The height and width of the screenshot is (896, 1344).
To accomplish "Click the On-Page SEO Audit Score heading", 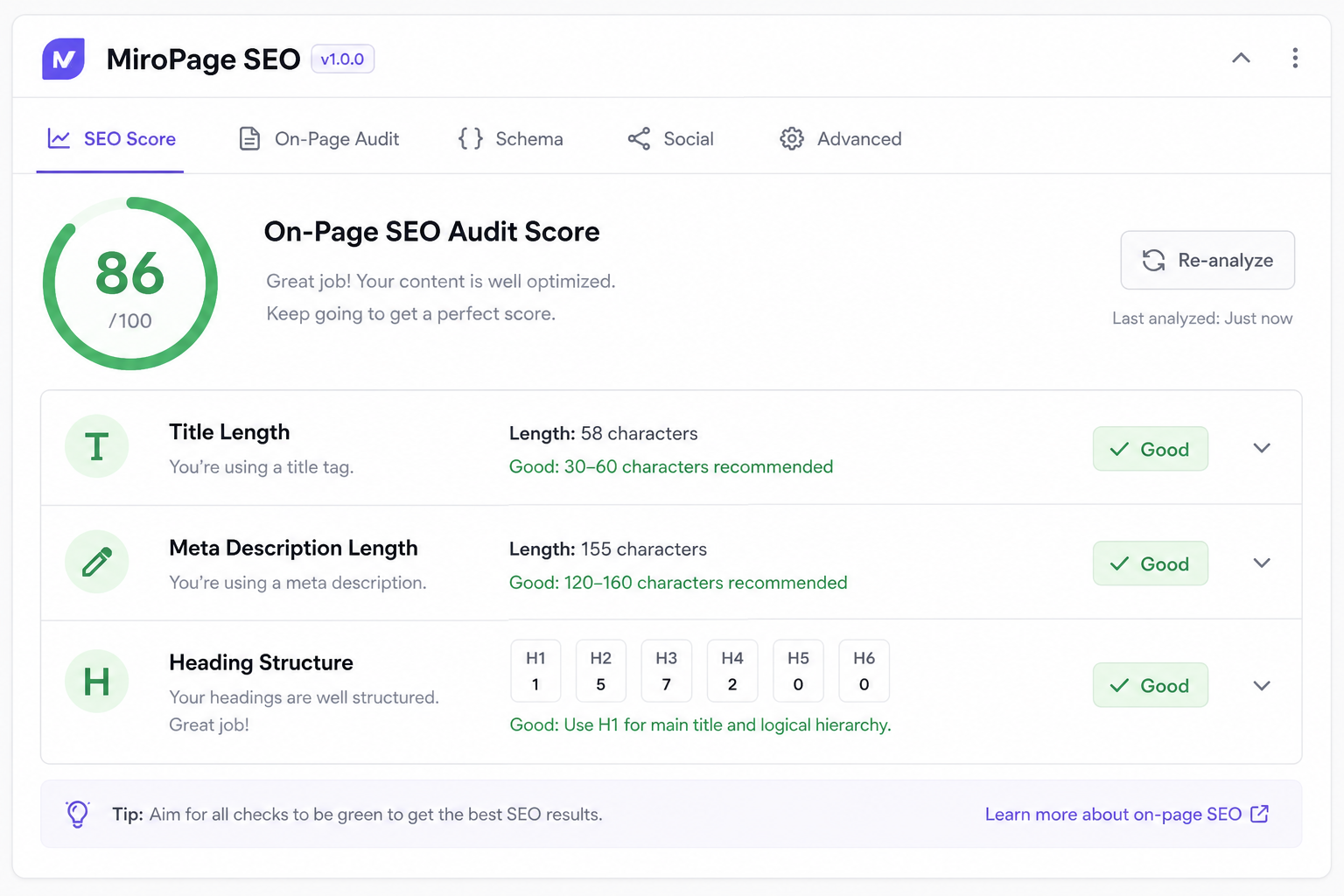I will (x=432, y=231).
